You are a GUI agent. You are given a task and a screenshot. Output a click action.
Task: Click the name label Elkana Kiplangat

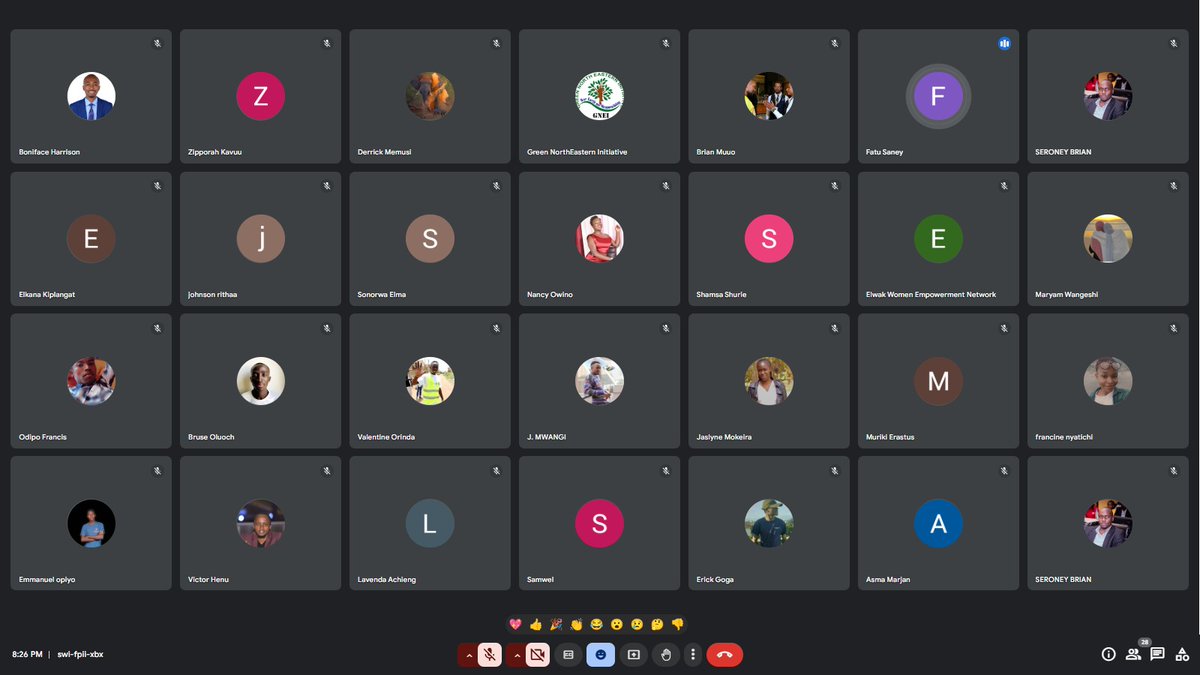[47, 295]
